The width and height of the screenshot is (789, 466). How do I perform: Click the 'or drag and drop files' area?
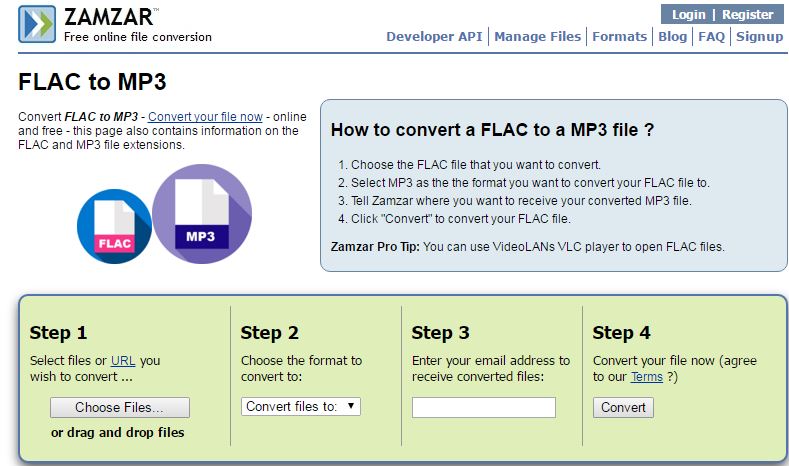tap(117, 433)
